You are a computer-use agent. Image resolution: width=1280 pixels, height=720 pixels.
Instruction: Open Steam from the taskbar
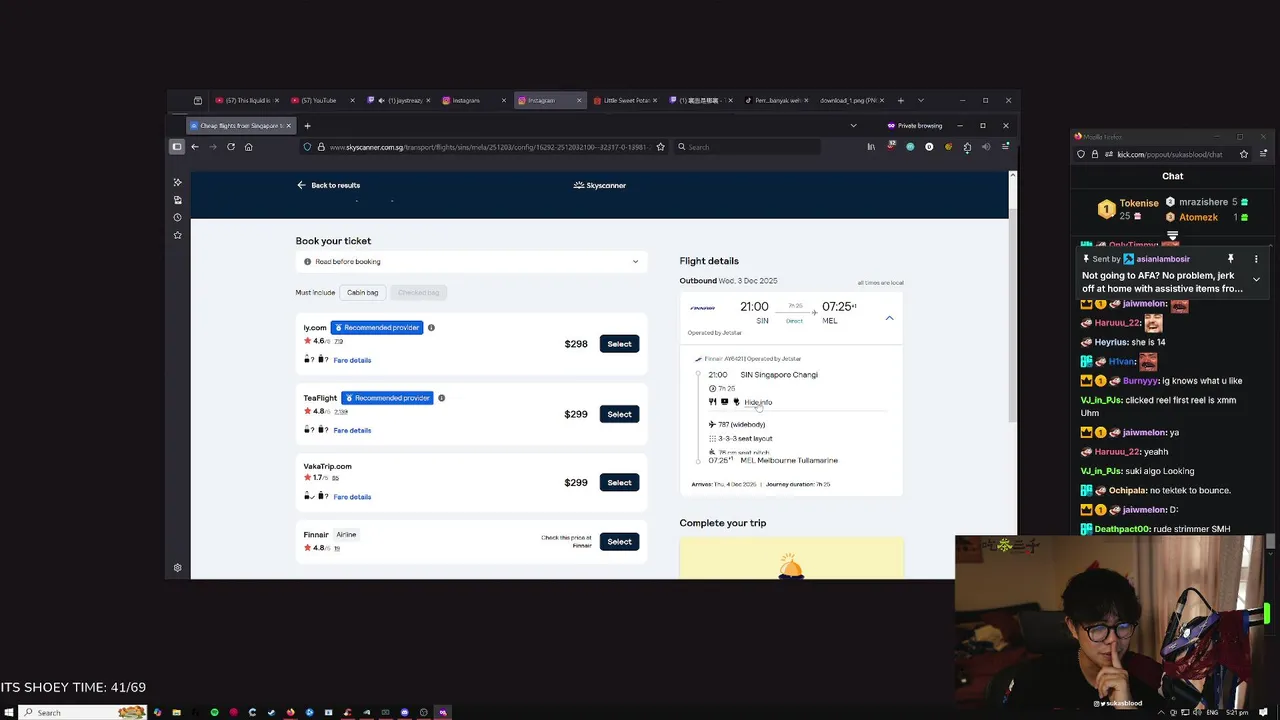click(271, 712)
